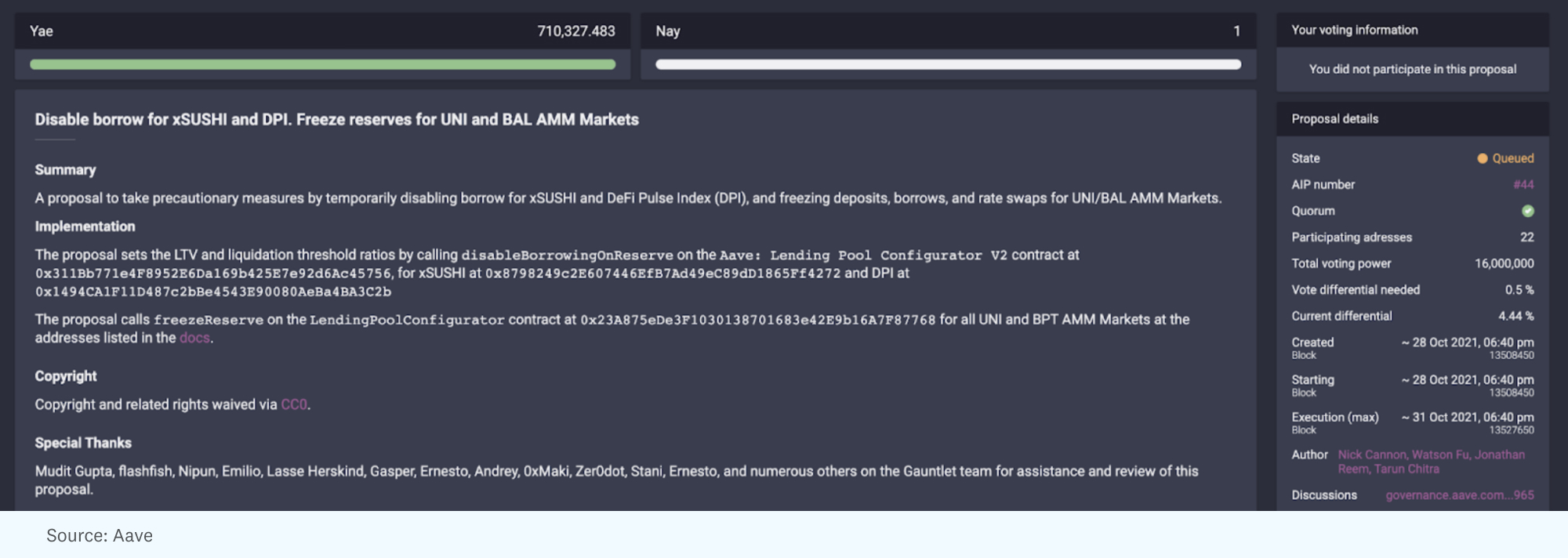Click the freezeReserve LendingPoolConfigurator address
Screen dimensions: 1568x558
pyautogui.click(x=757, y=320)
